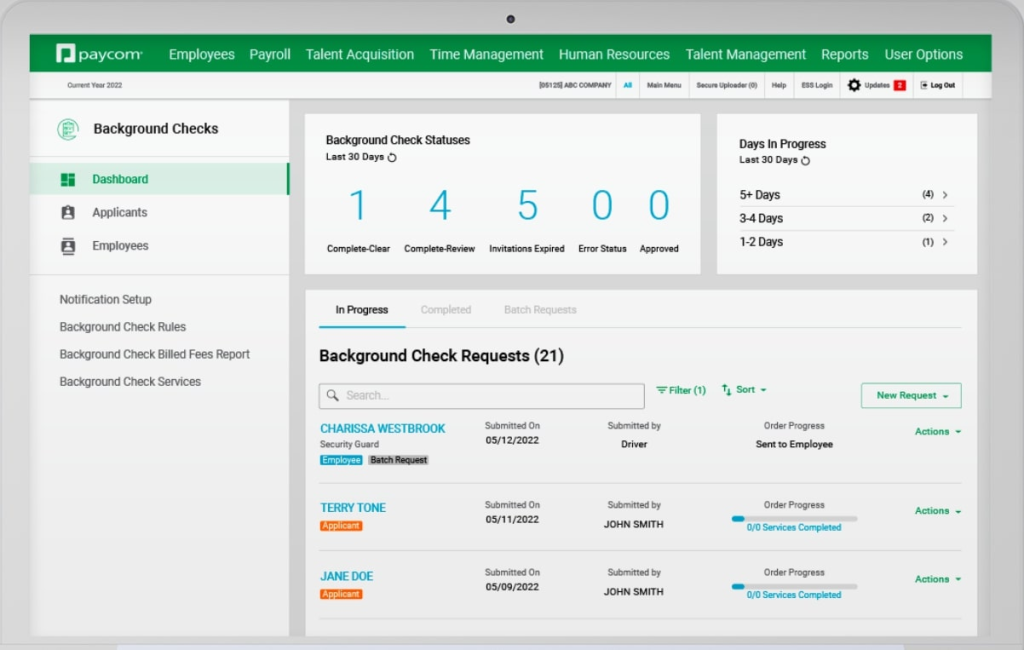Viewport: 1024px width, 650px height.
Task: Click the search magnifying glass icon
Action: click(x=333, y=396)
